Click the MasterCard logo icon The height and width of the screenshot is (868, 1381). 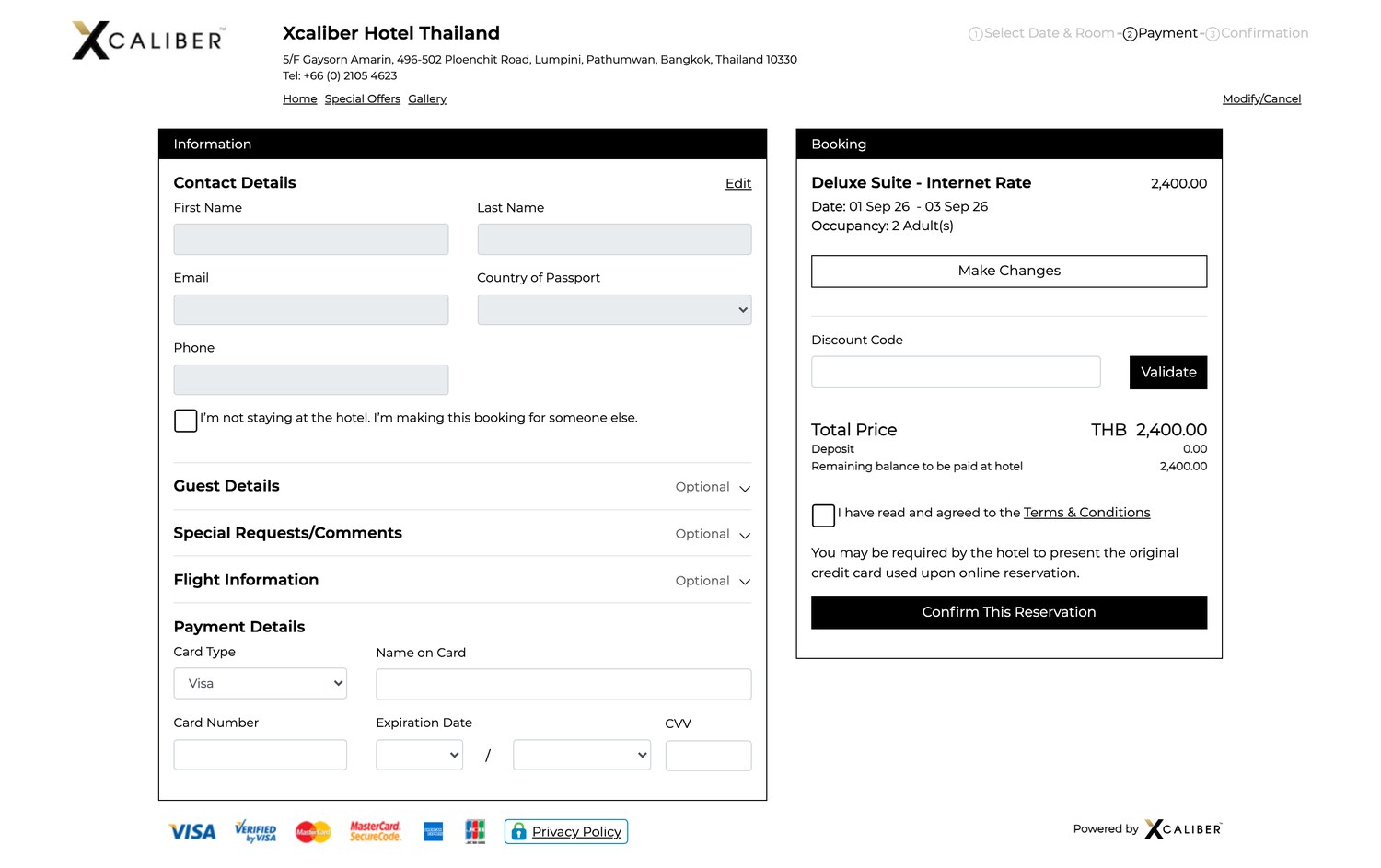313,832
